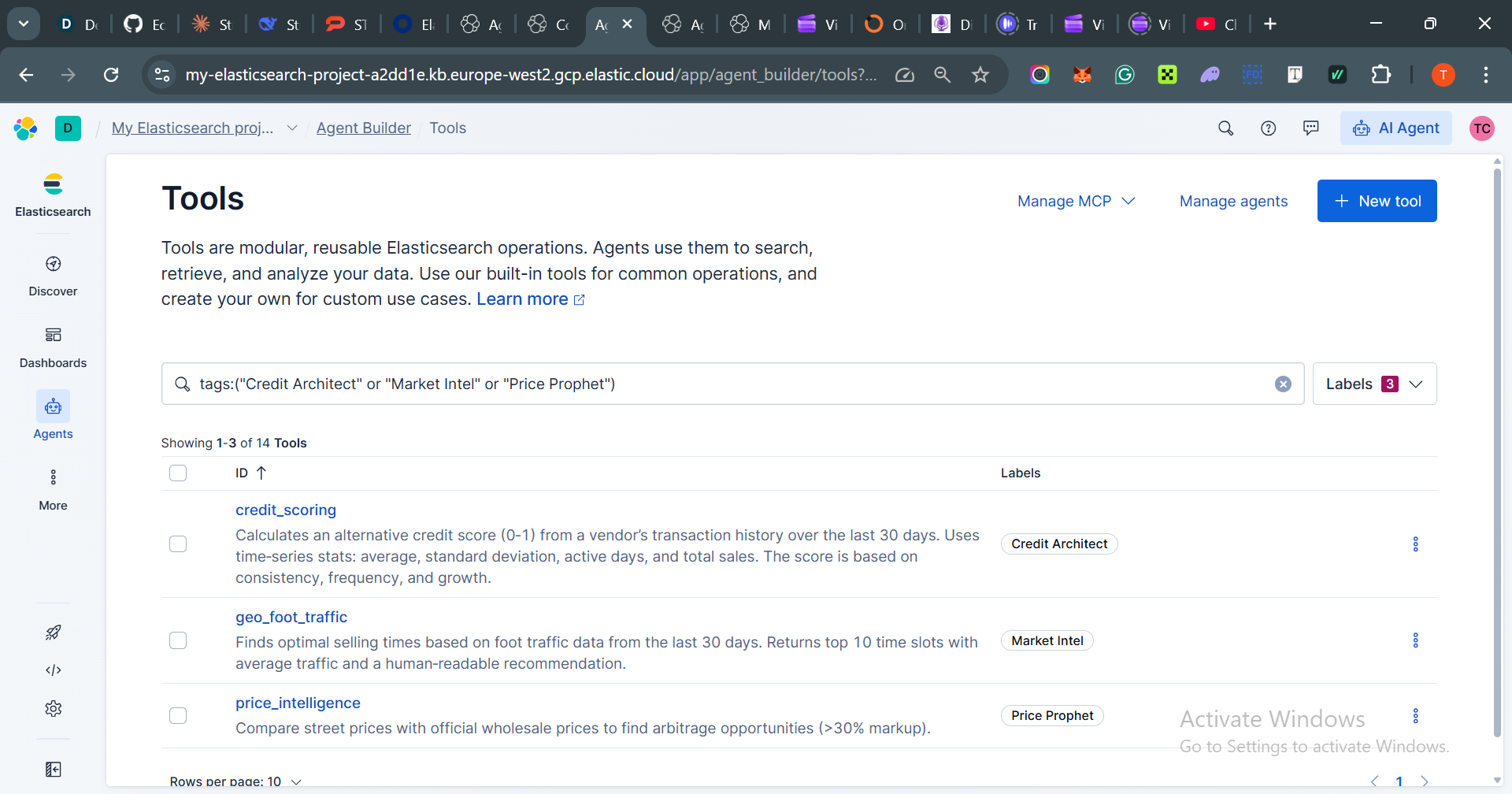Screen dimensions: 1512x794
Task: Open the TC user profile avatar
Action: (1482, 128)
